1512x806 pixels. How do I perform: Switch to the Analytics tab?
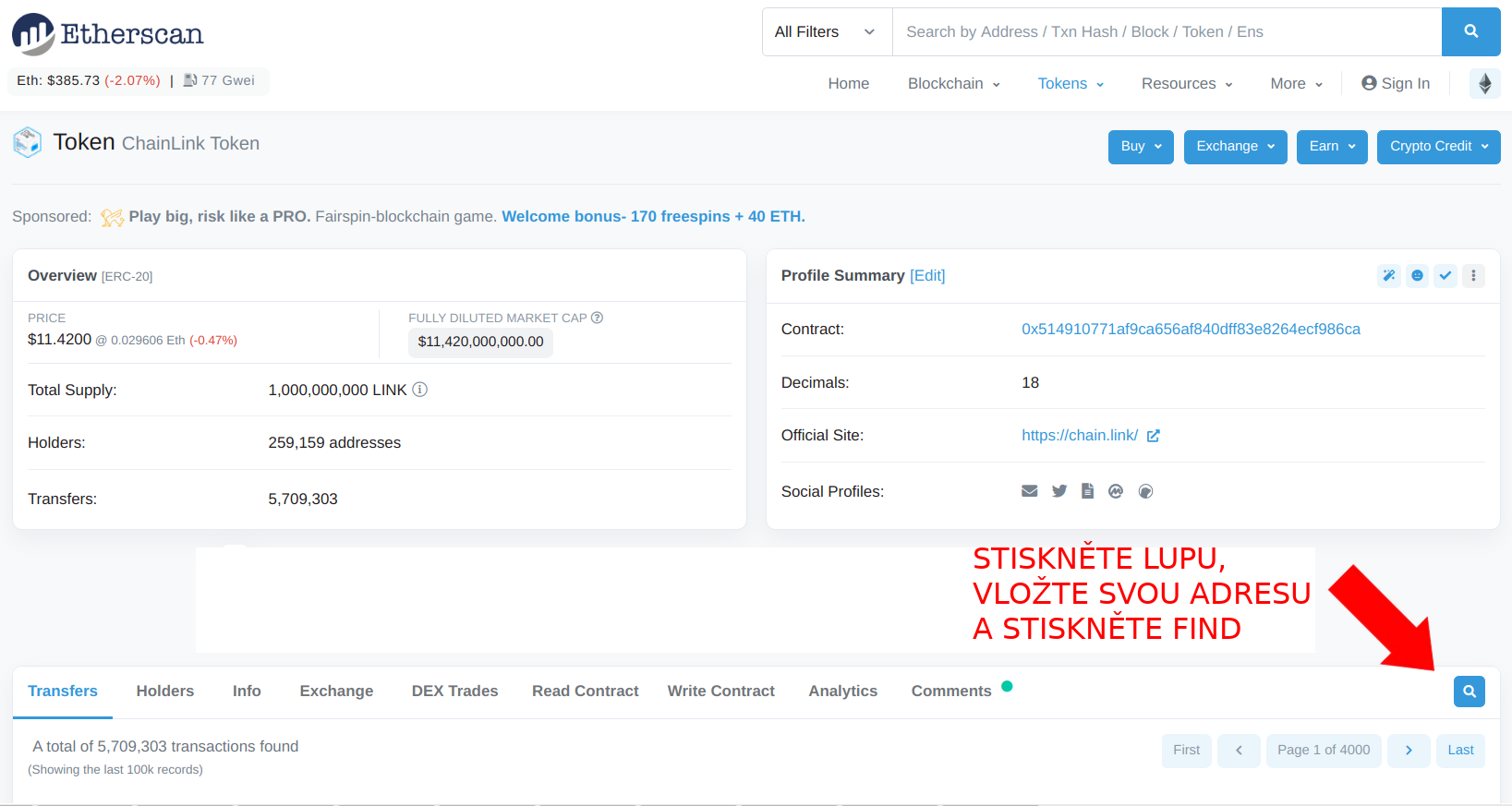[x=843, y=692]
